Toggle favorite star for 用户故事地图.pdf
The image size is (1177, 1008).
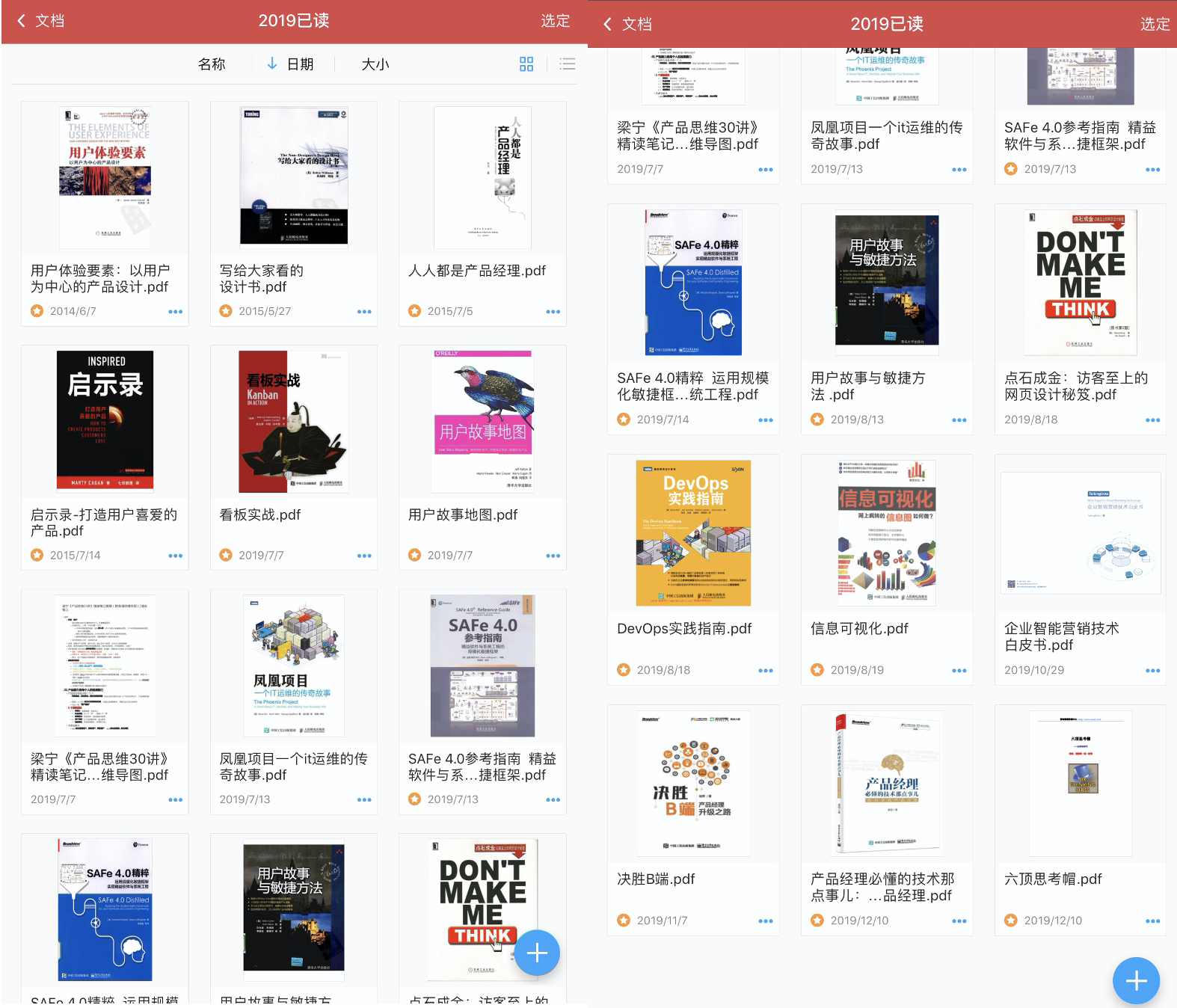coord(414,555)
